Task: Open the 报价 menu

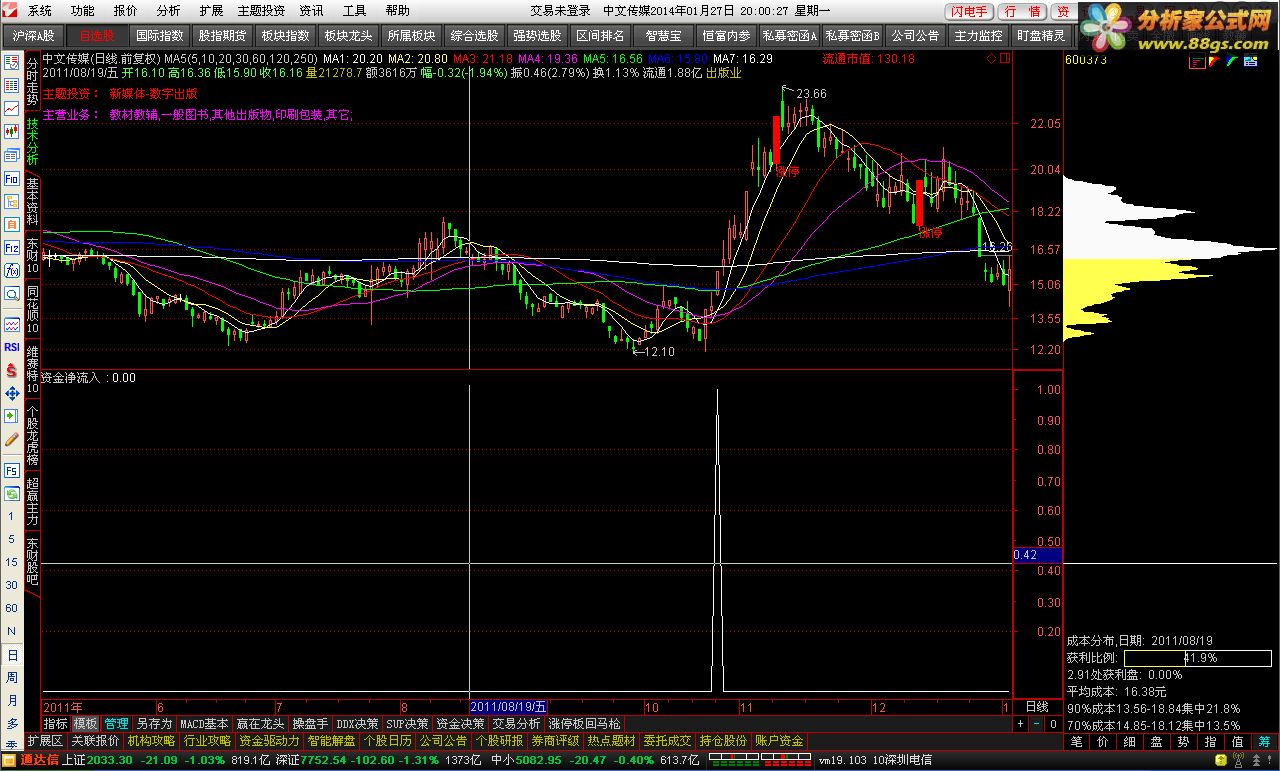Action: (126, 11)
